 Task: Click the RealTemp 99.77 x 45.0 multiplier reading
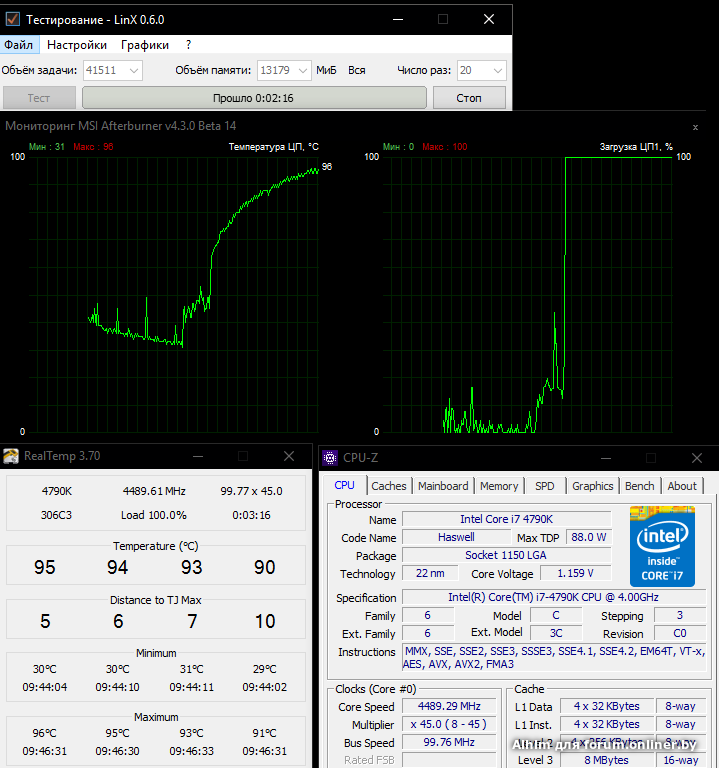coord(251,491)
